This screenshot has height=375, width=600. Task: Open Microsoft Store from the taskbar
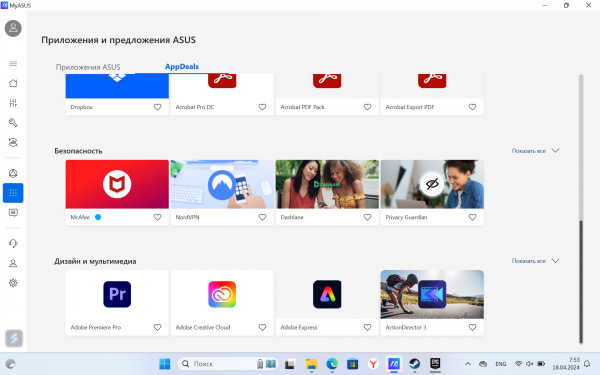pyautogui.click(x=352, y=364)
